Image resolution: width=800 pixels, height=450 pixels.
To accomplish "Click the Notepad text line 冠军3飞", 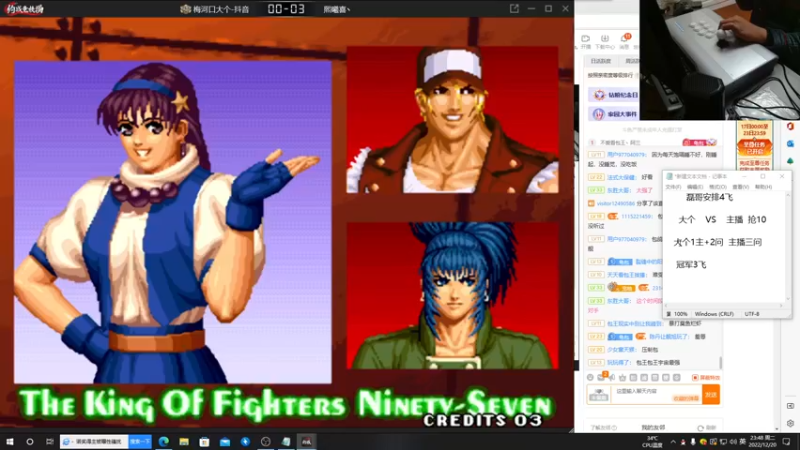I will point(691,264).
